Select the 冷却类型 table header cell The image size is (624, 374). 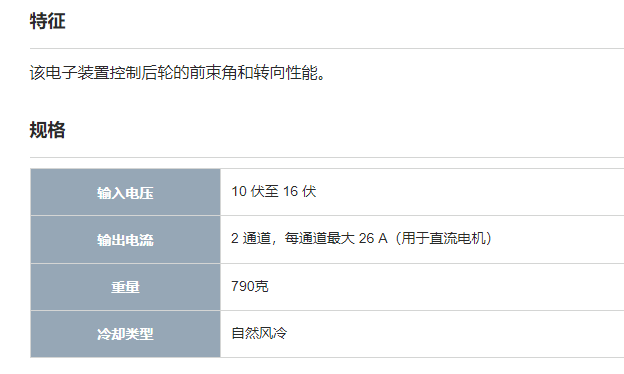125,334
